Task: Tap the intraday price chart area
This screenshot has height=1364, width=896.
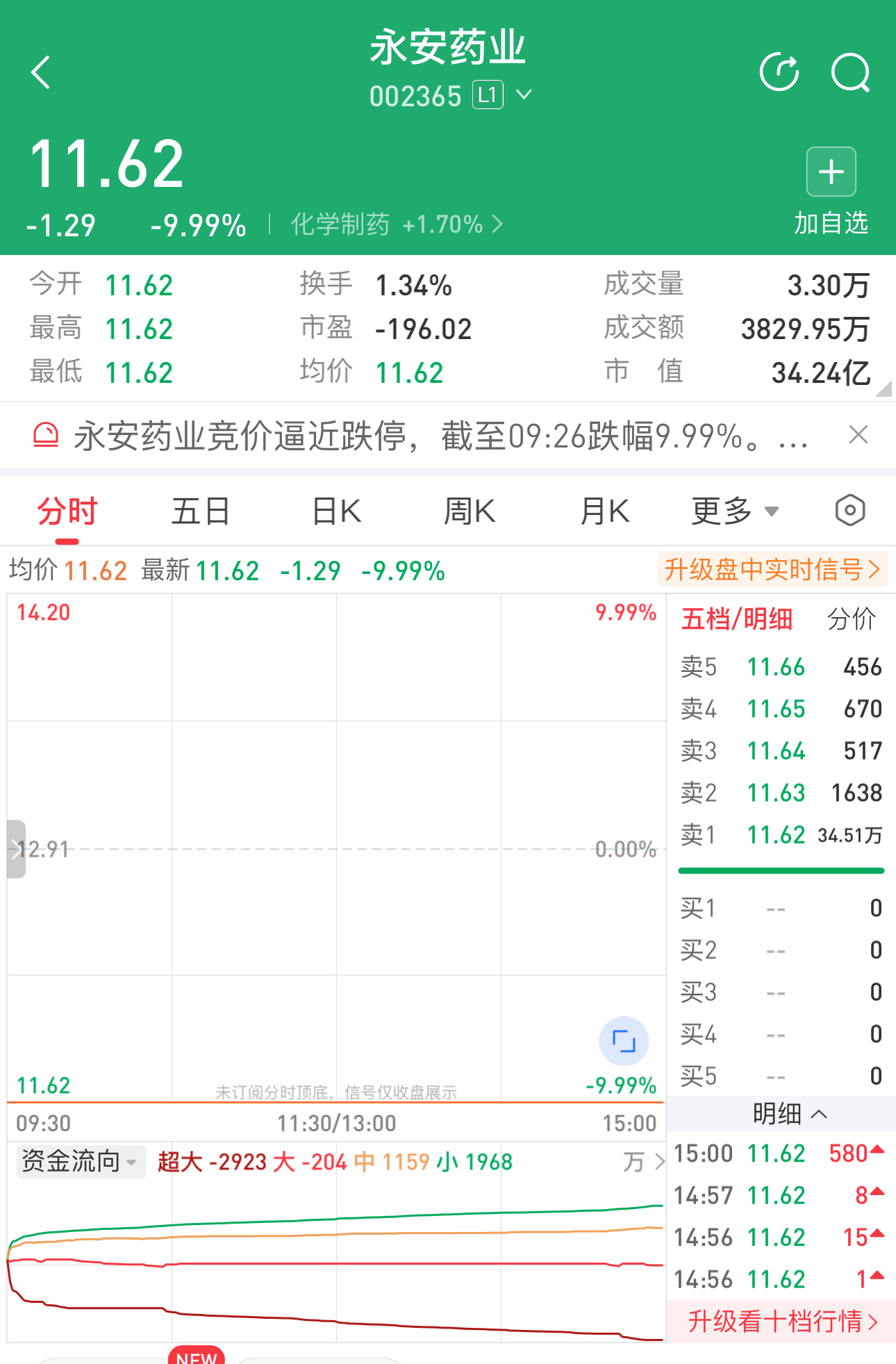Action: (336, 848)
